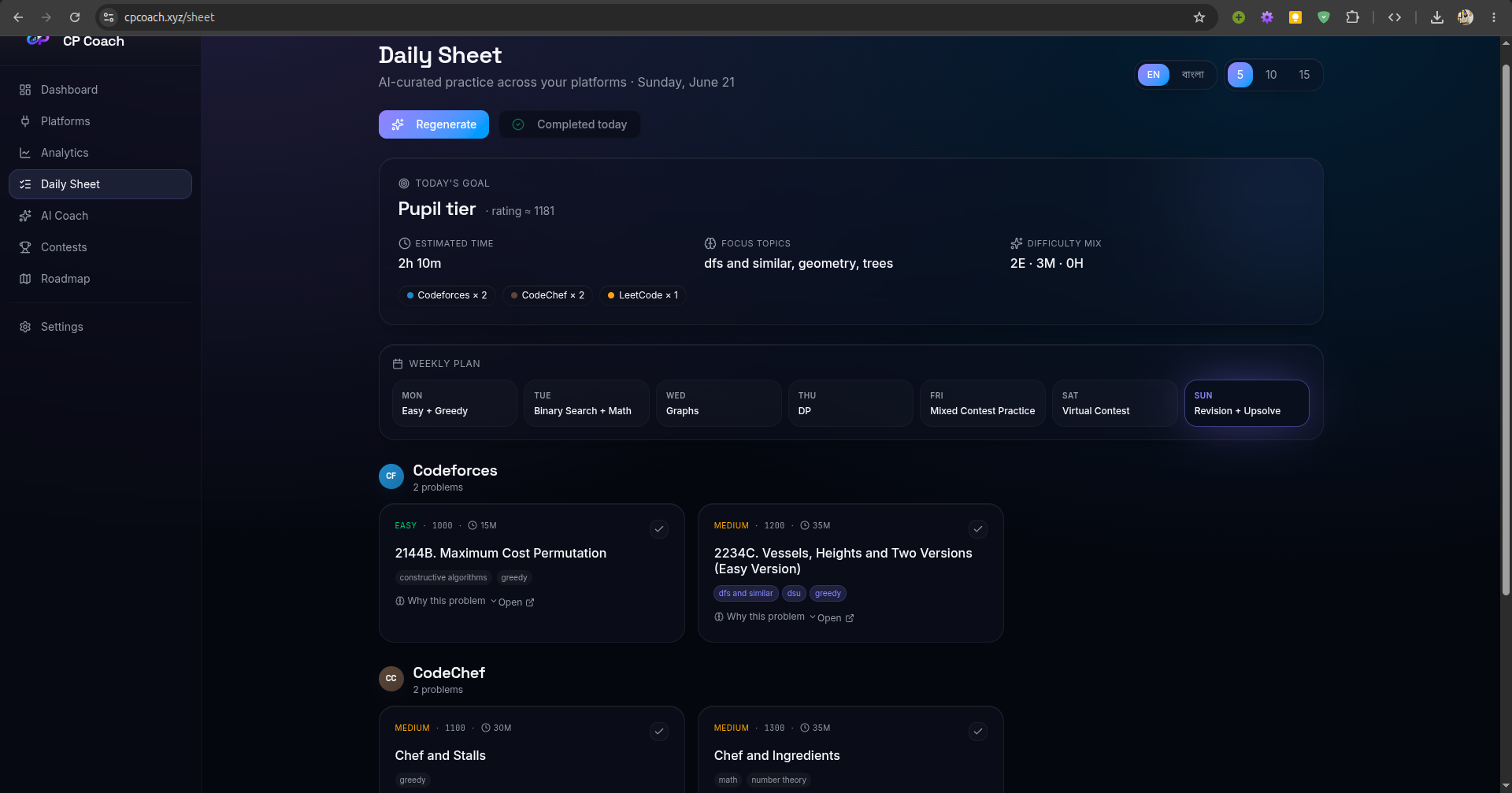Viewport: 1512px width, 793px height.
Task: Click the browser address bar URL
Action: [x=169, y=17]
